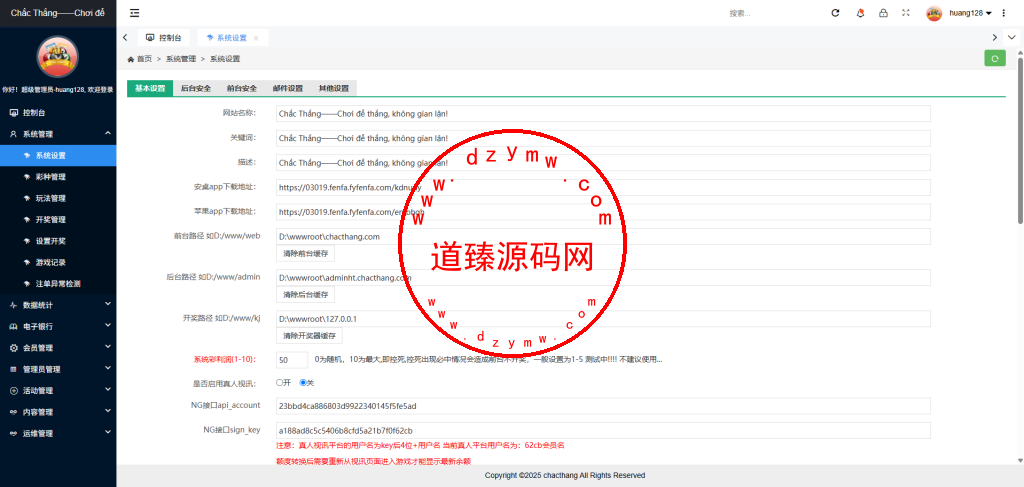This screenshot has height=487, width=1024.
Task: Click the large sidebar profile avatar
Action: click(x=57, y=57)
